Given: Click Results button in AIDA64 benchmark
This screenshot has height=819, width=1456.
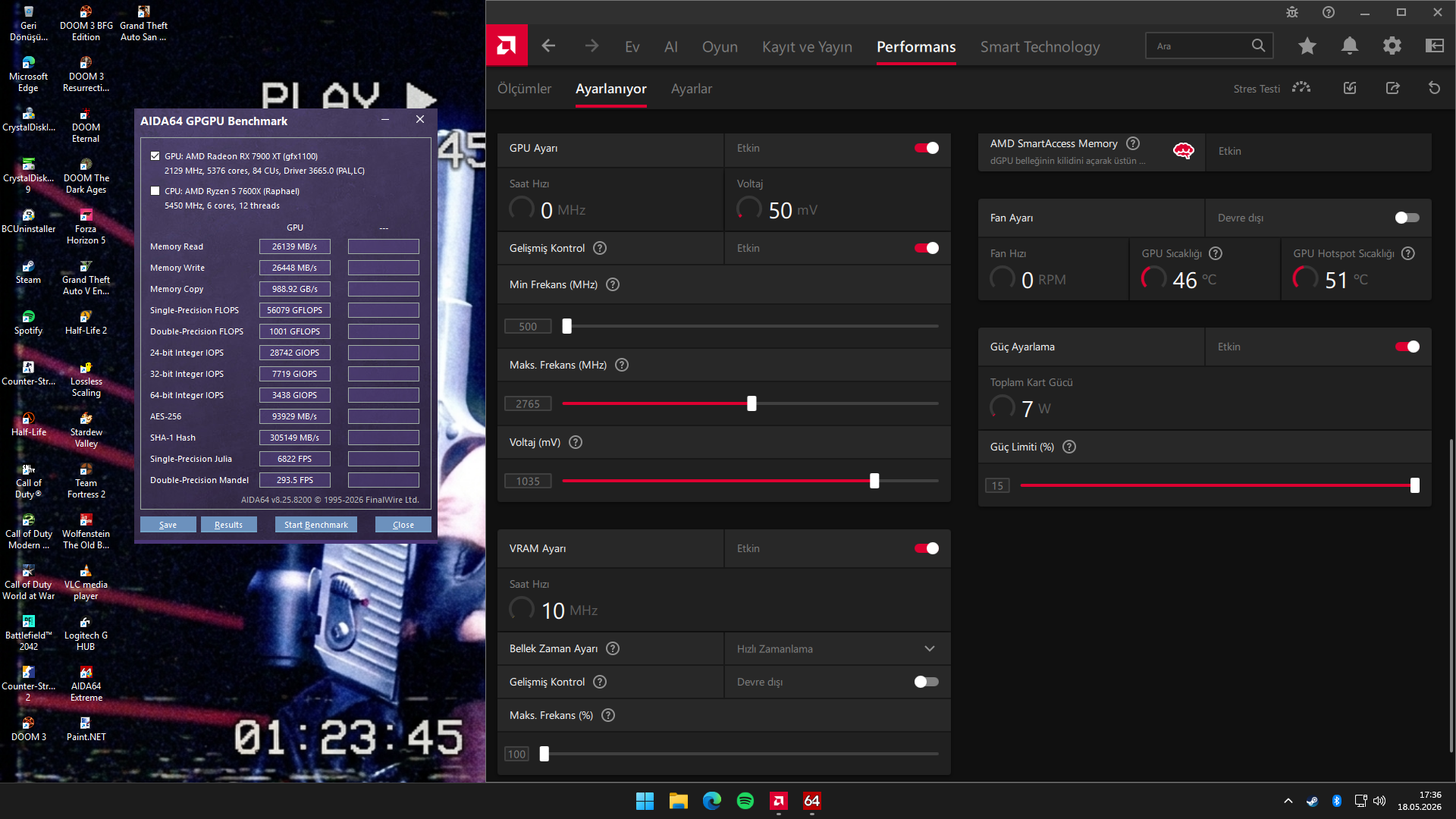Looking at the screenshot, I should [229, 525].
